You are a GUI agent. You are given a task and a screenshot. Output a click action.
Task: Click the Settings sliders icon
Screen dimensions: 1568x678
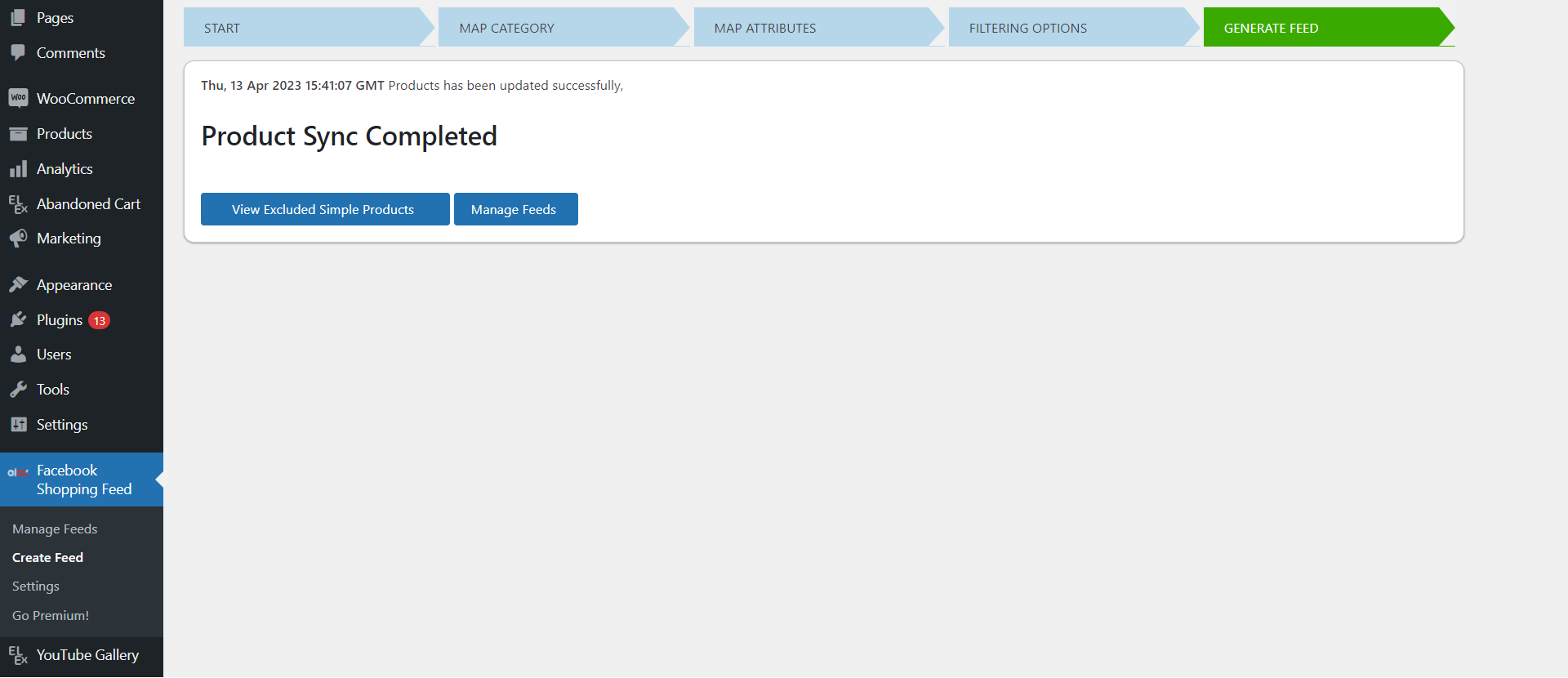[18, 424]
